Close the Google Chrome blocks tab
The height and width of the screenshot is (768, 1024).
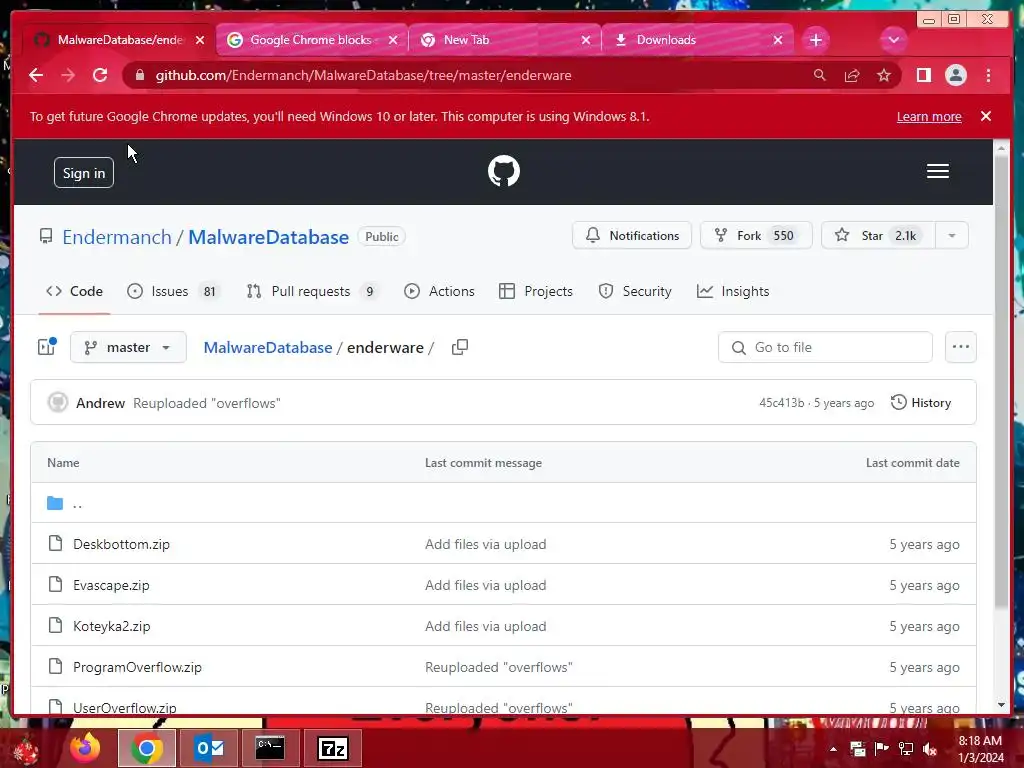(392, 40)
